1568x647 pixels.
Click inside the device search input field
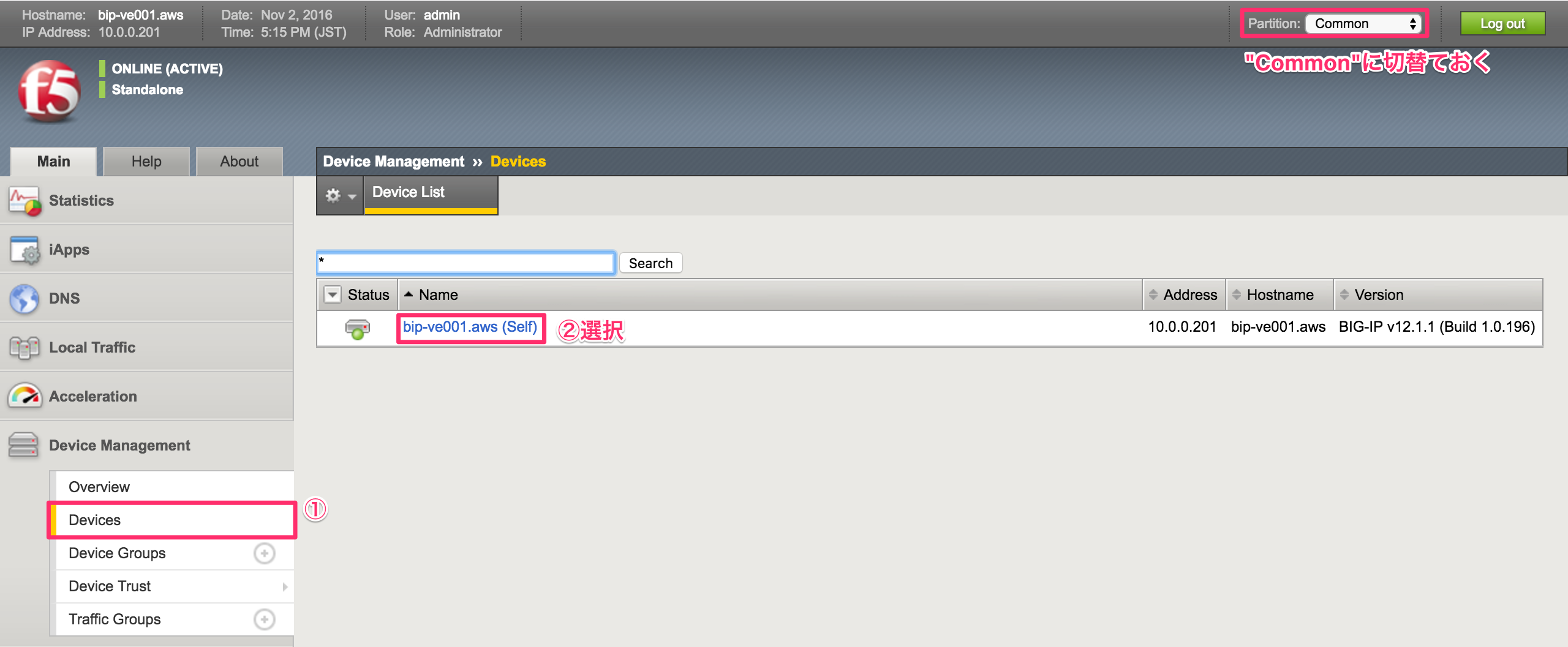465,263
